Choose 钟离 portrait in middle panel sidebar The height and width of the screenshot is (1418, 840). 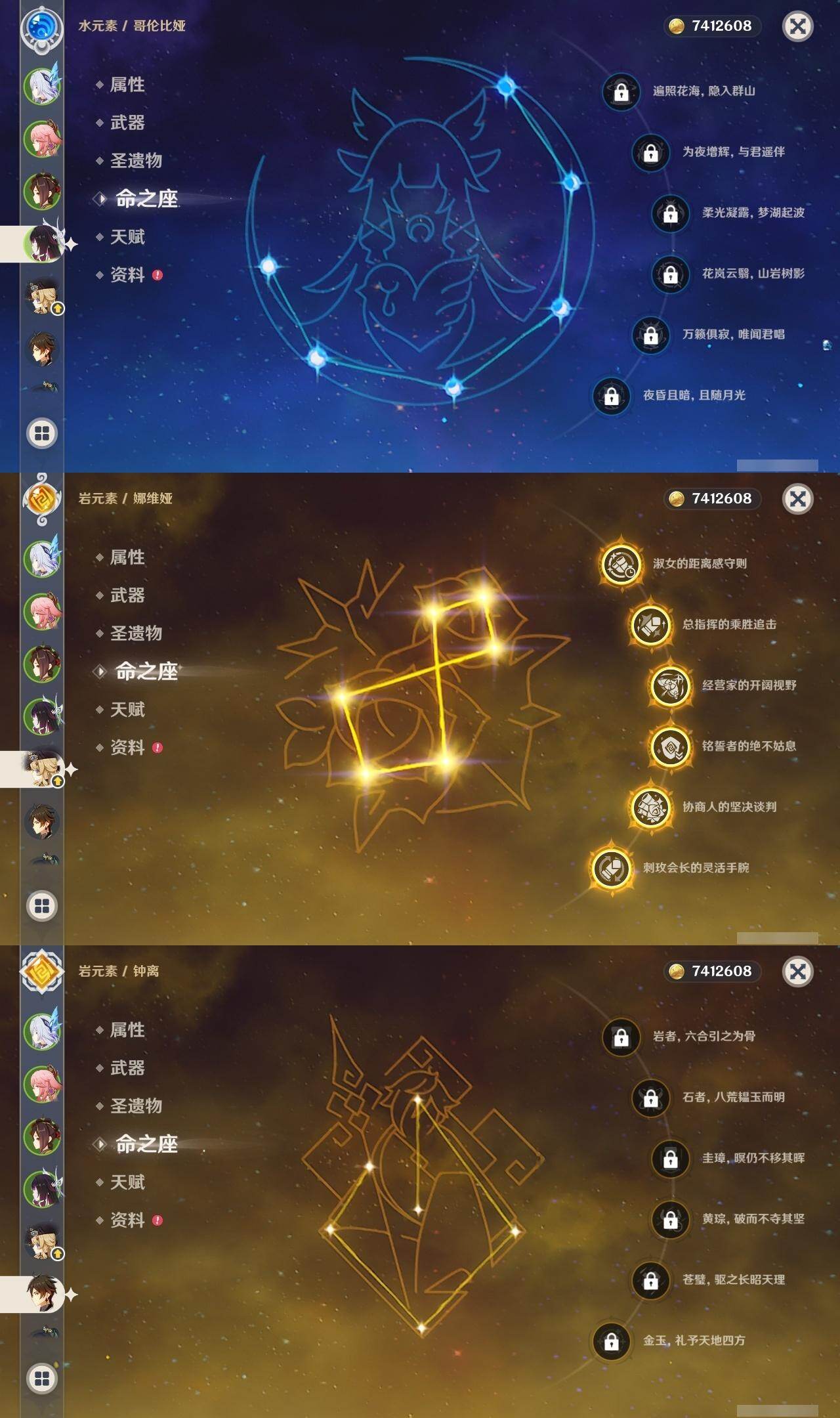43,822
